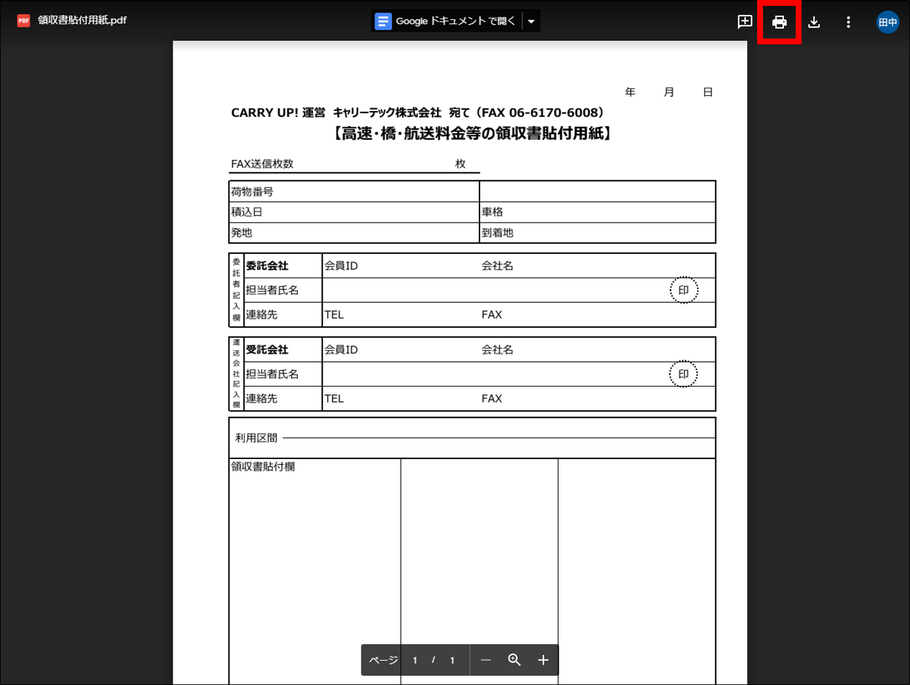Expand the open-with dropdown arrow

tap(531, 21)
